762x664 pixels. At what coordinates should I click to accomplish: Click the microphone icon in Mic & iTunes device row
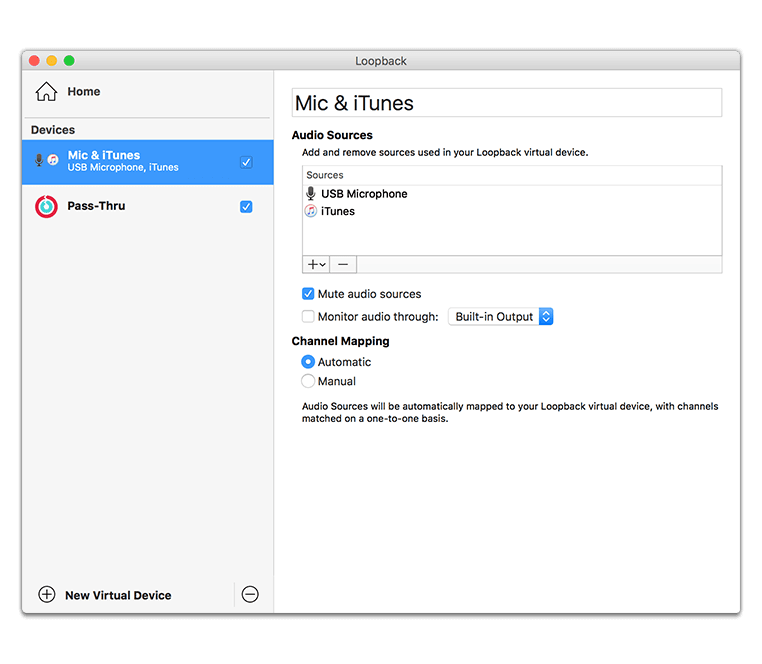pos(39,160)
